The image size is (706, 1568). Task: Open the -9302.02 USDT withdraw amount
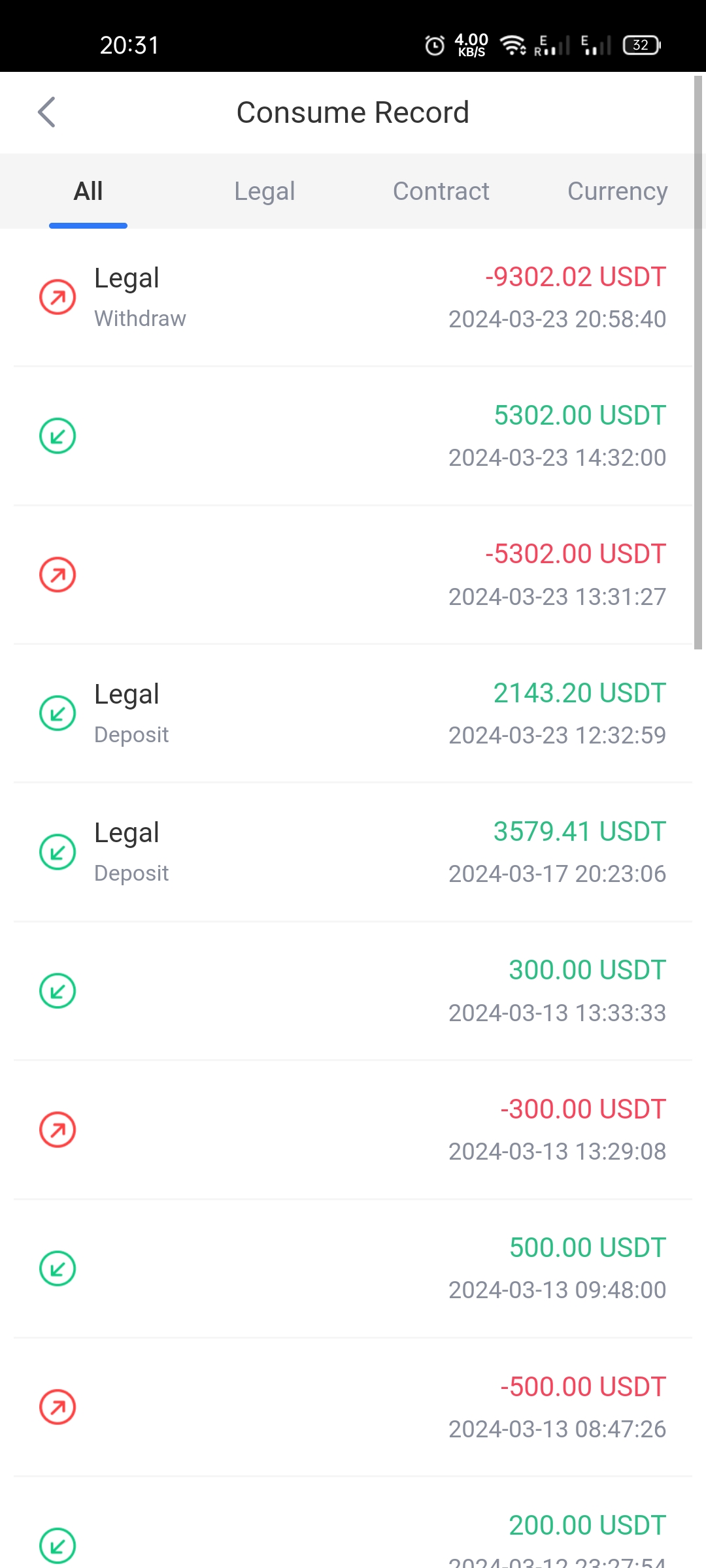[575, 277]
